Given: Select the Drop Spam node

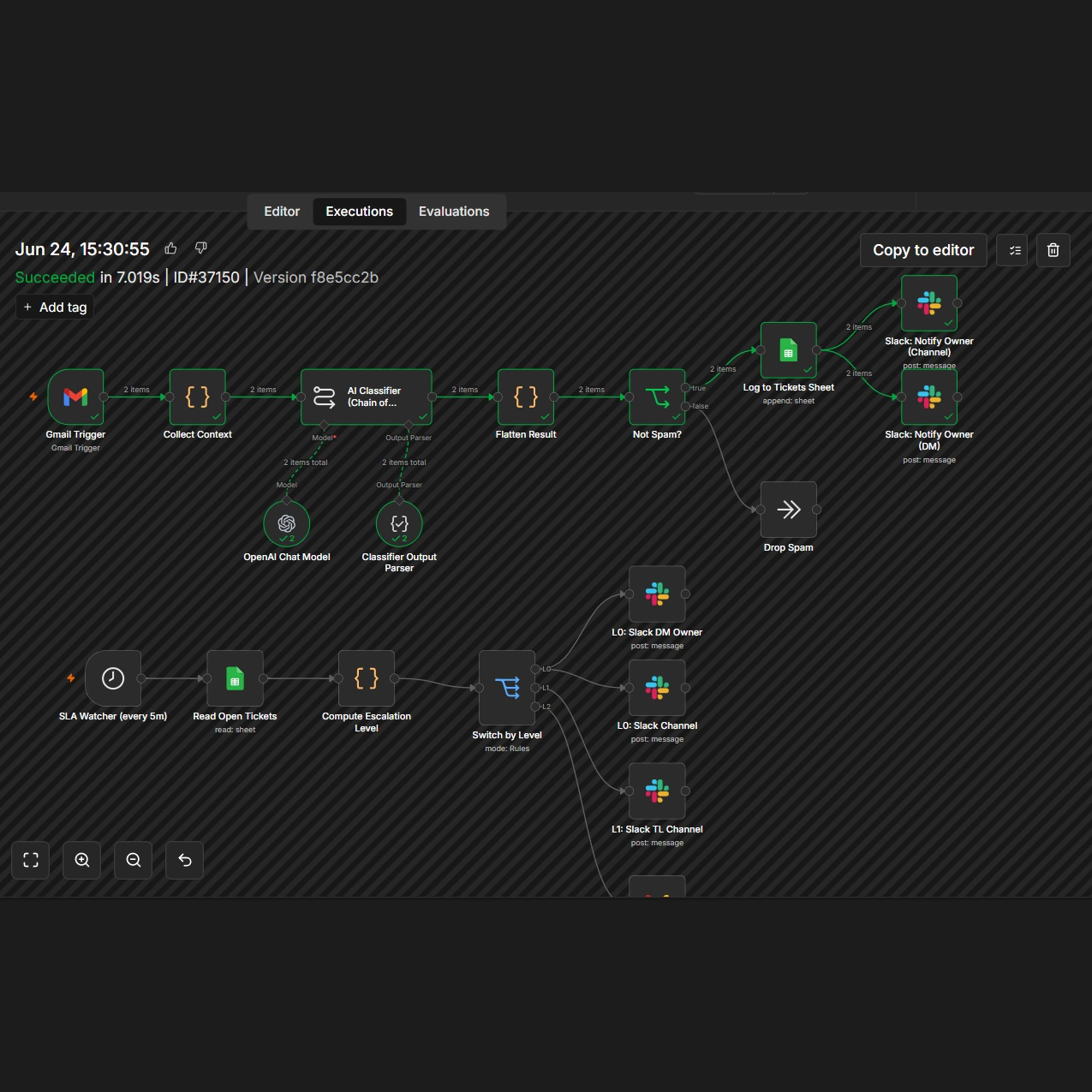Looking at the screenshot, I should pyautogui.click(x=789, y=510).
